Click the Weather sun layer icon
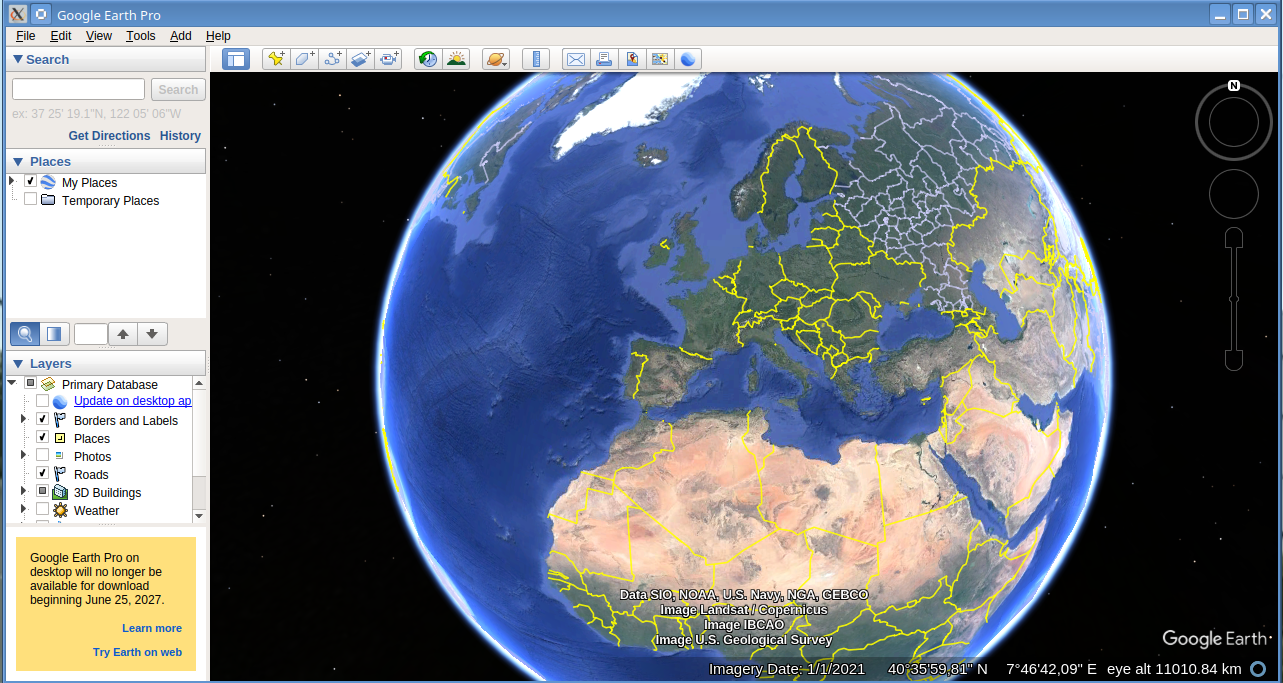Image resolution: width=1283 pixels, height=683 pixels. 60,510
